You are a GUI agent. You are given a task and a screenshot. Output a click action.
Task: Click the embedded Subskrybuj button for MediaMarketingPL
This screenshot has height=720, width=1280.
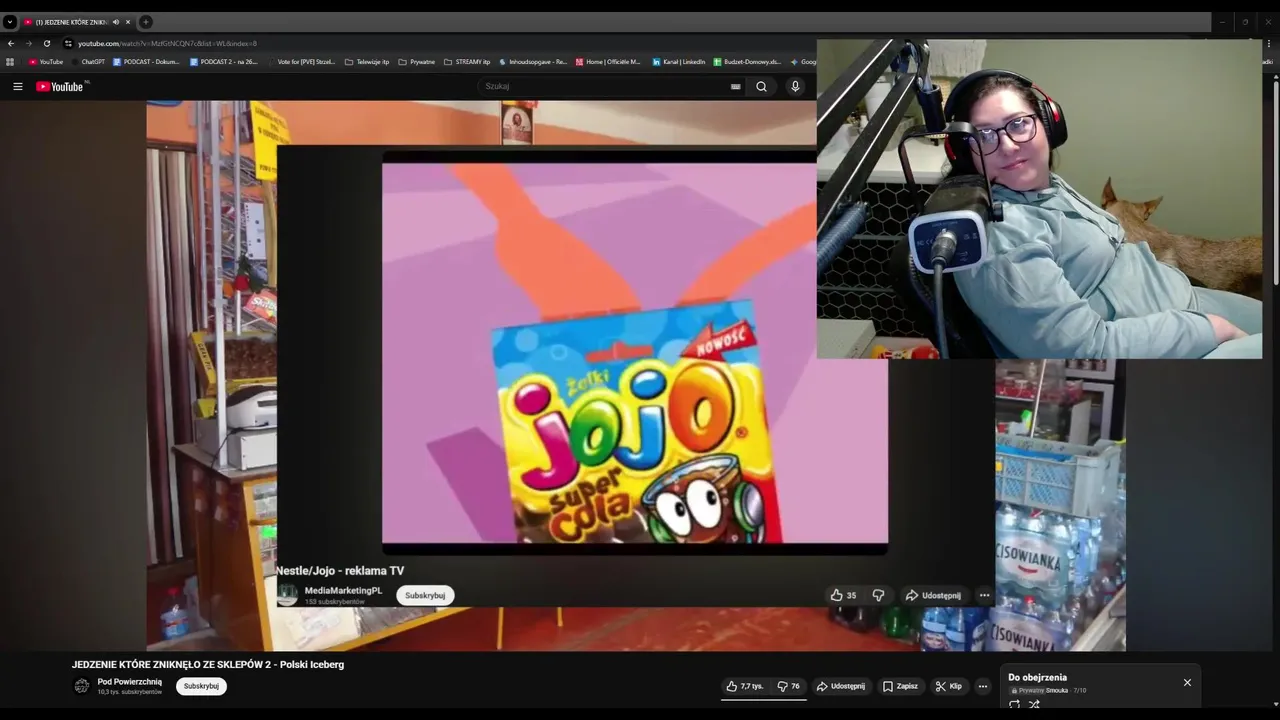tap(425, 595)
